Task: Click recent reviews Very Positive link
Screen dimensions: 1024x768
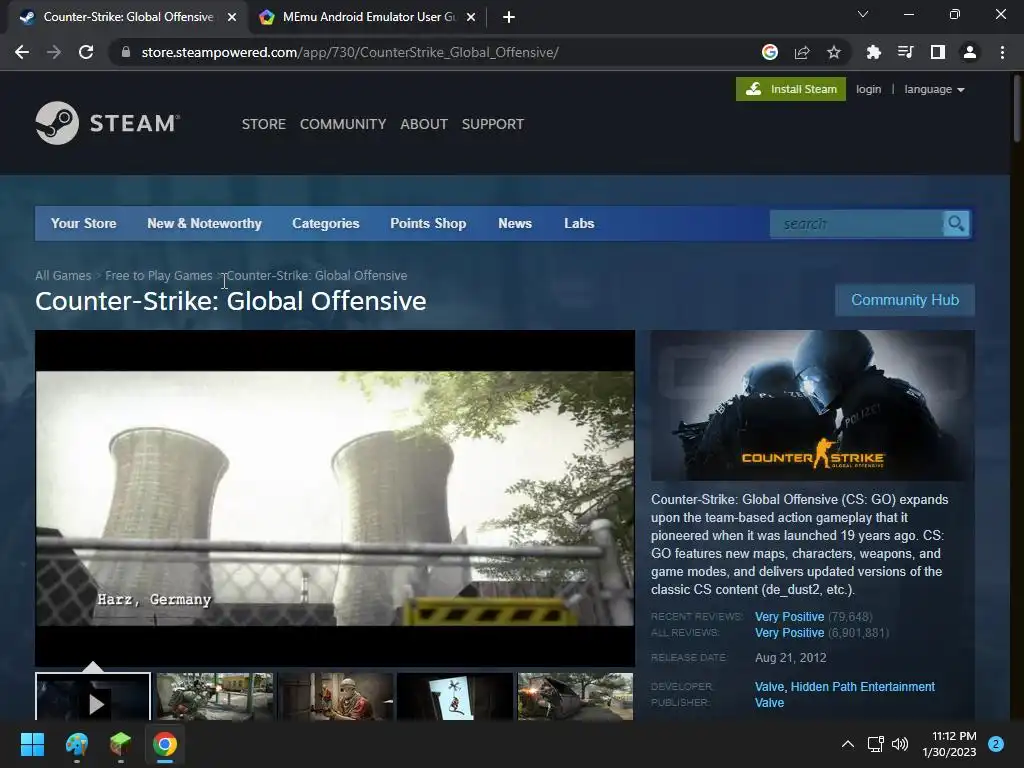Action: (790, 616)
